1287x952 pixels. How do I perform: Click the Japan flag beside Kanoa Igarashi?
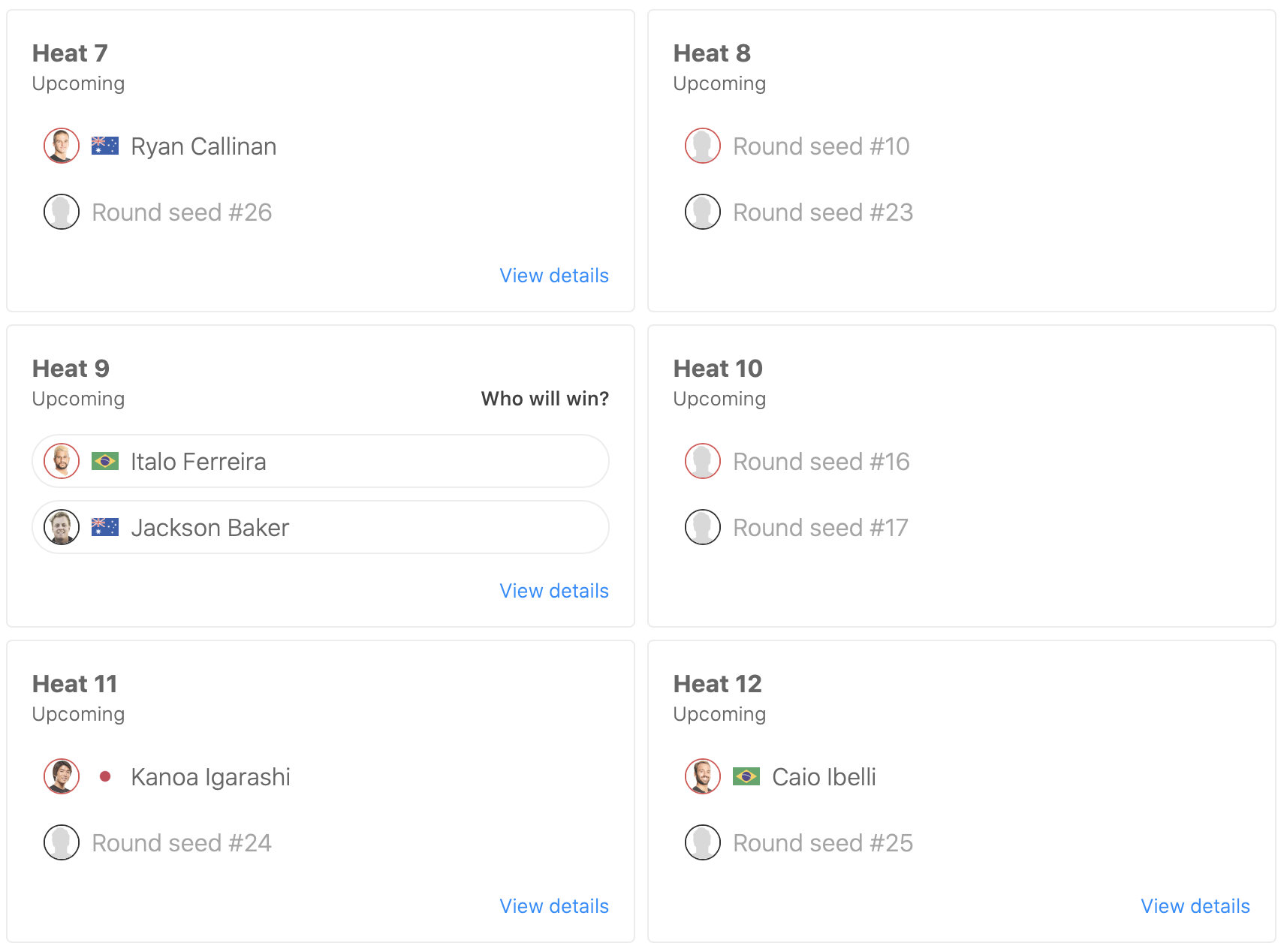(105, 776)
